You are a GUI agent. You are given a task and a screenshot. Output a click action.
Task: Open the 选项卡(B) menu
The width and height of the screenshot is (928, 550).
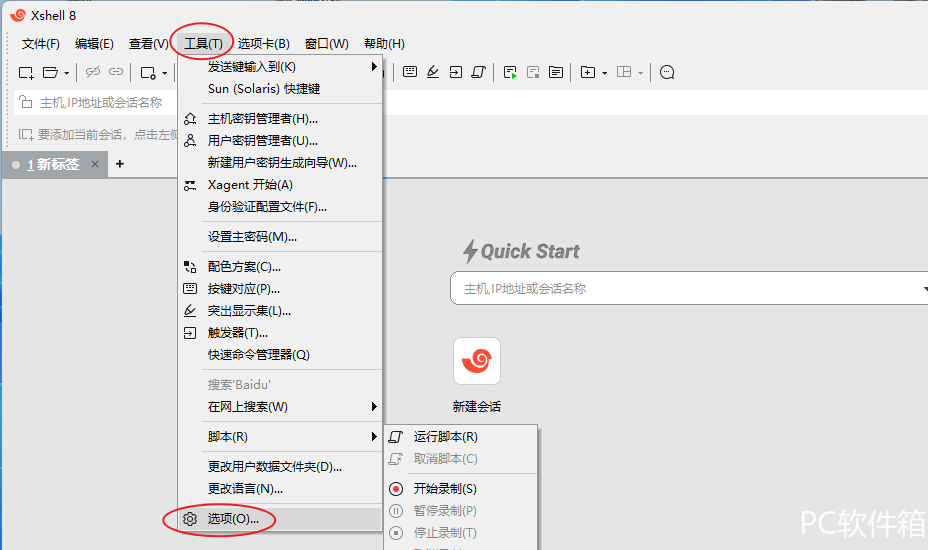tap(263, 44)
